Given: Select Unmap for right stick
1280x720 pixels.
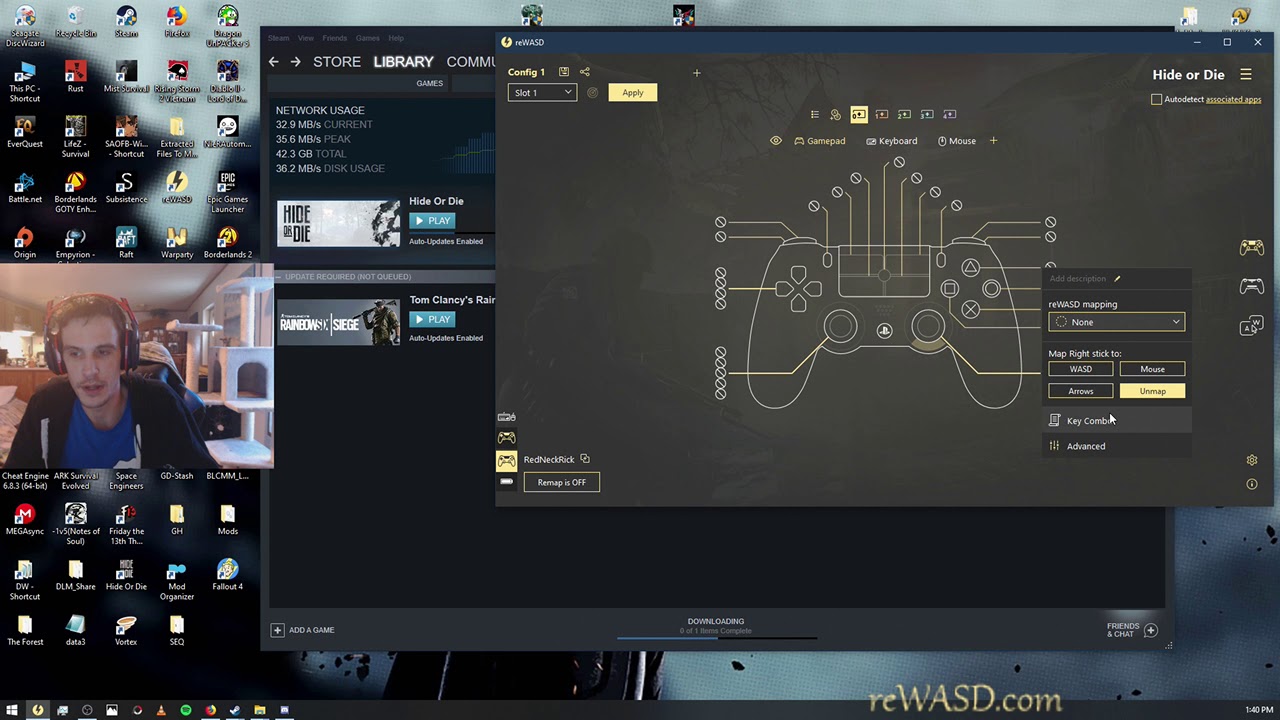Looking at the screenshot, I should click(x=1152, y=391).
